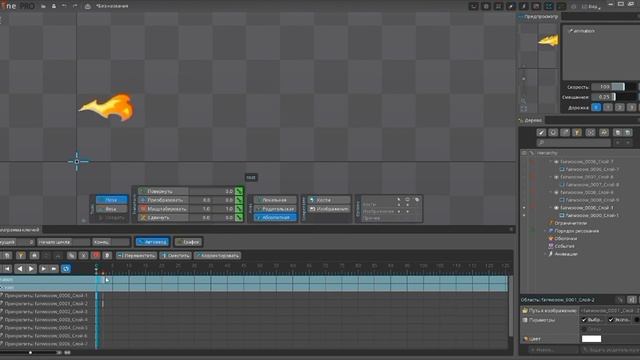Click the Начало цикла (Loop start) field
This screenshot has width=640, height=360.
coord(63,242)
